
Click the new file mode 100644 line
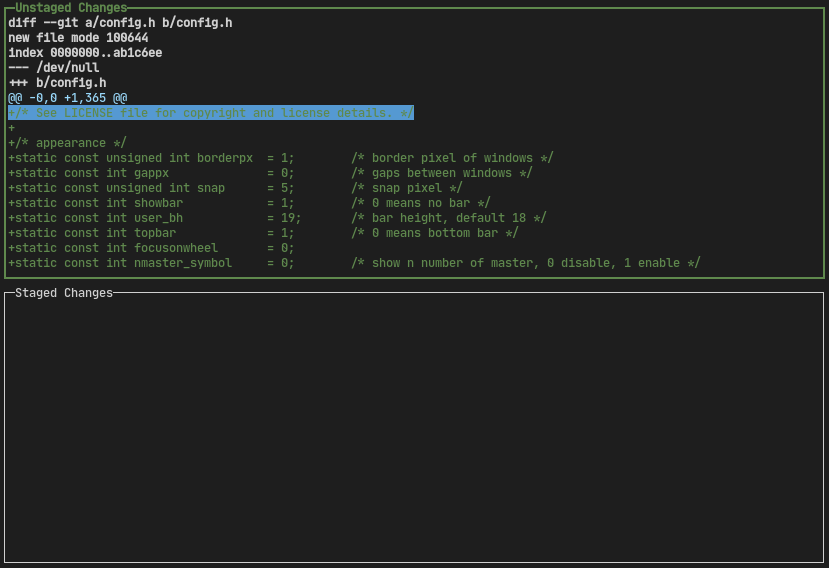tap(78, 37)
